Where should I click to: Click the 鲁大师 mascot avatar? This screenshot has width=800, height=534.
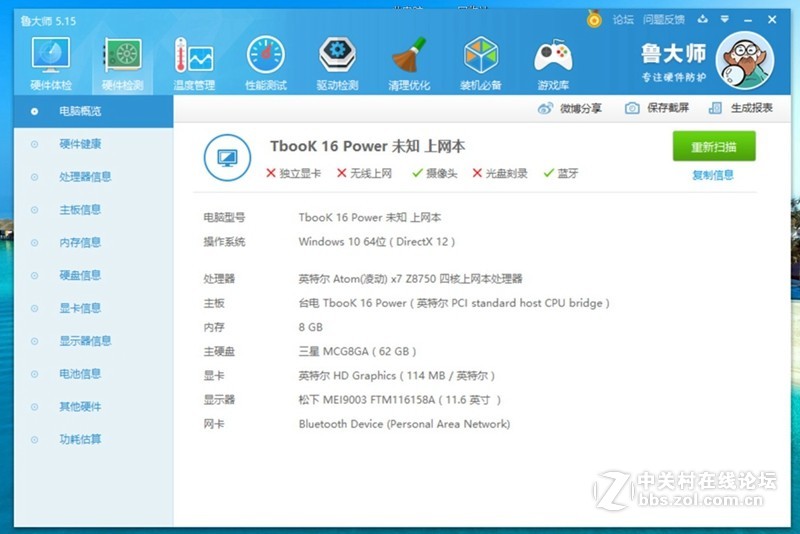tap(745, 60)
